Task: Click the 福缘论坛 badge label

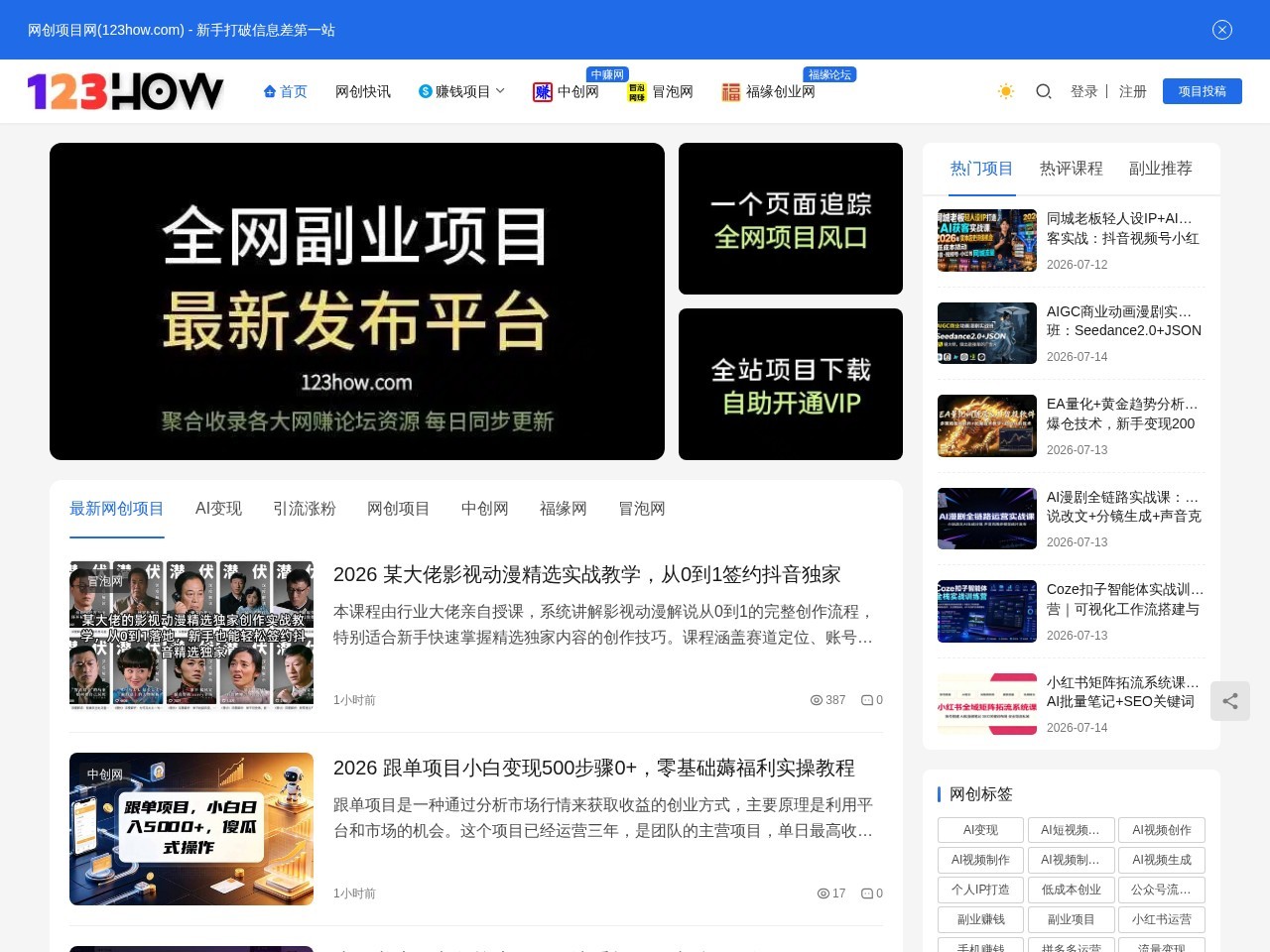Action: (x=829, y=74)
